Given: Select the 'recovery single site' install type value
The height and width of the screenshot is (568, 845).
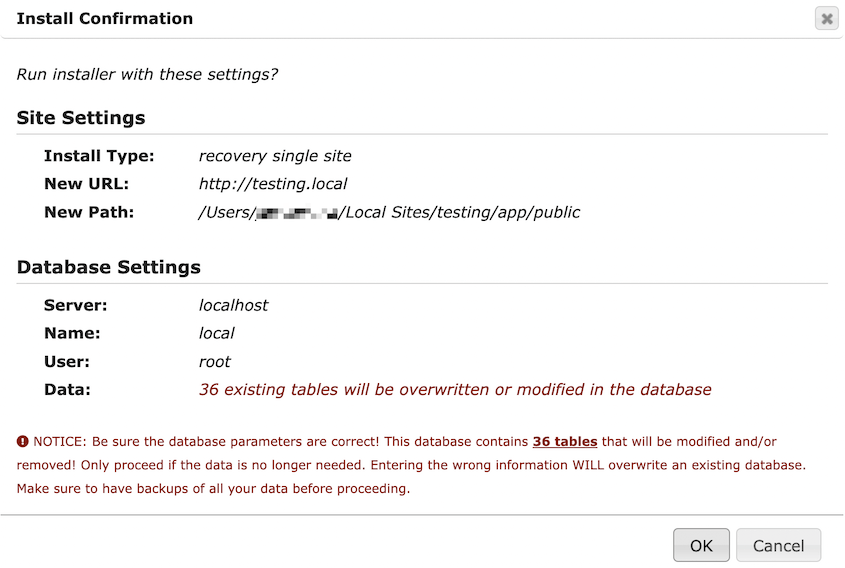Looking at the screenshot, I should 275,156.
